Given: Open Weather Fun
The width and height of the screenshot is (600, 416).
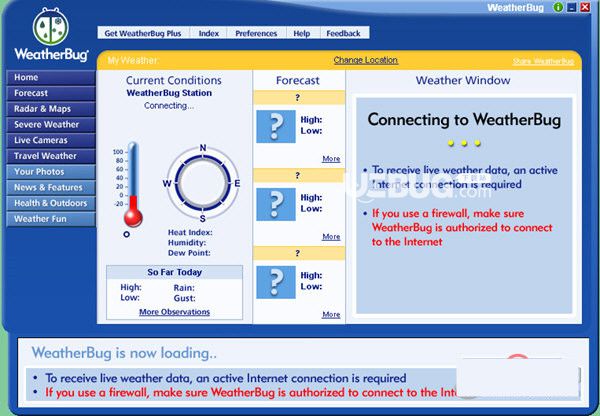Looking at the screenshot, I should click(x=51, y=219).
